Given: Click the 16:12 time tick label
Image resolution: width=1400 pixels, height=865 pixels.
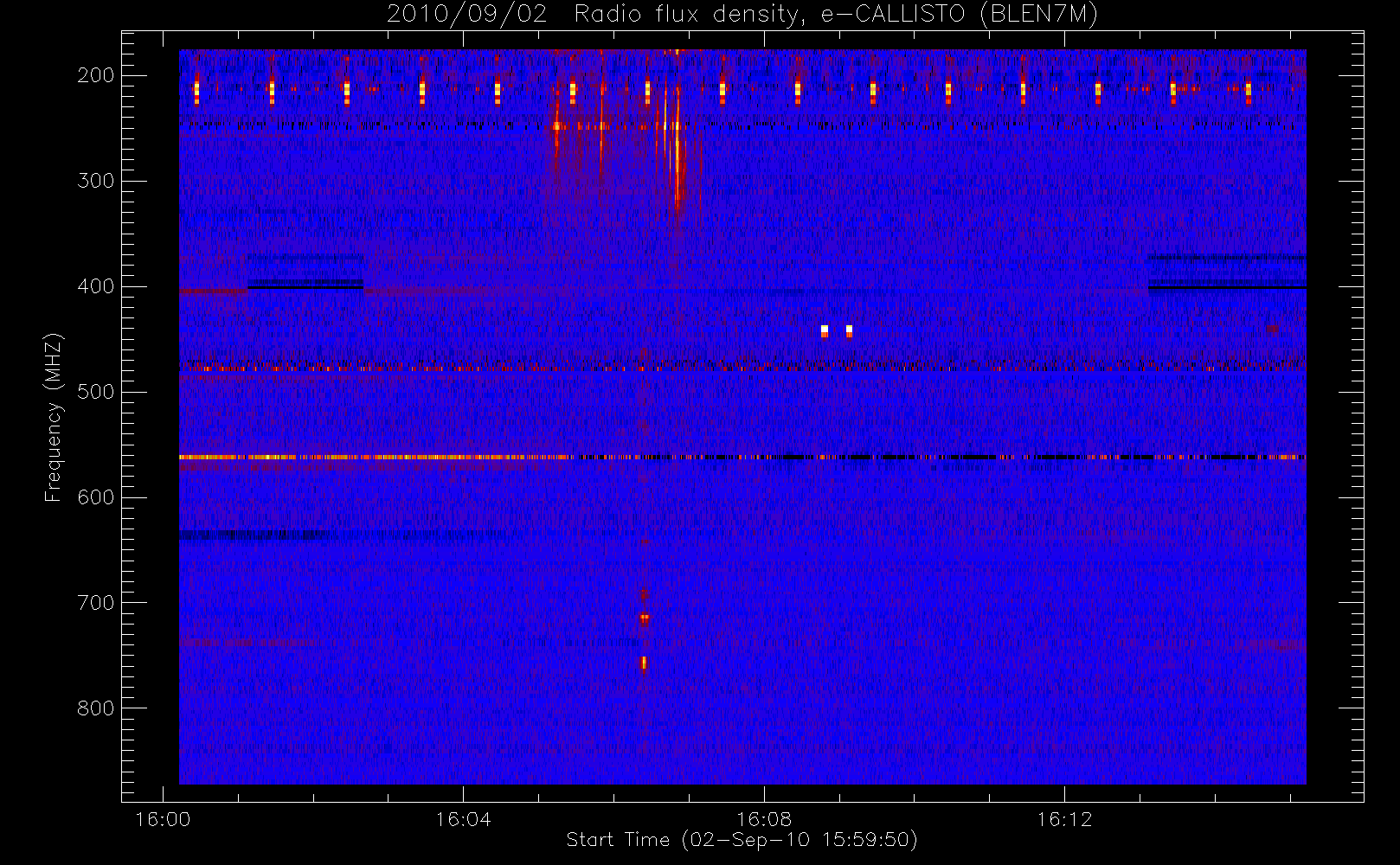Looking at the screenshot, I should point(1064,819).
